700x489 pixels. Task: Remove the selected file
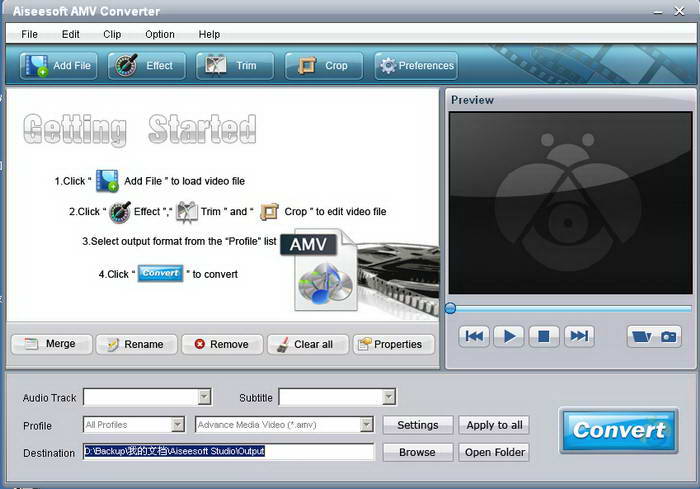222,344
